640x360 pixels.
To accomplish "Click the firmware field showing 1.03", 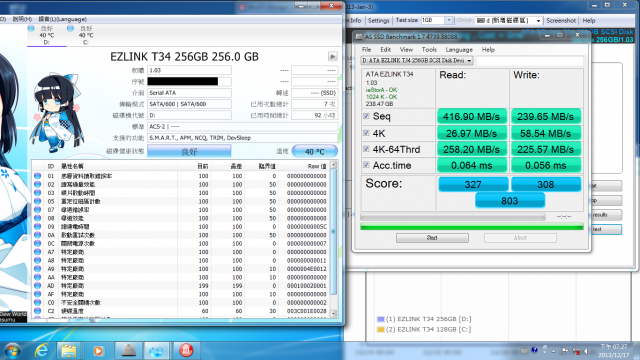I will tap(189, 70).
